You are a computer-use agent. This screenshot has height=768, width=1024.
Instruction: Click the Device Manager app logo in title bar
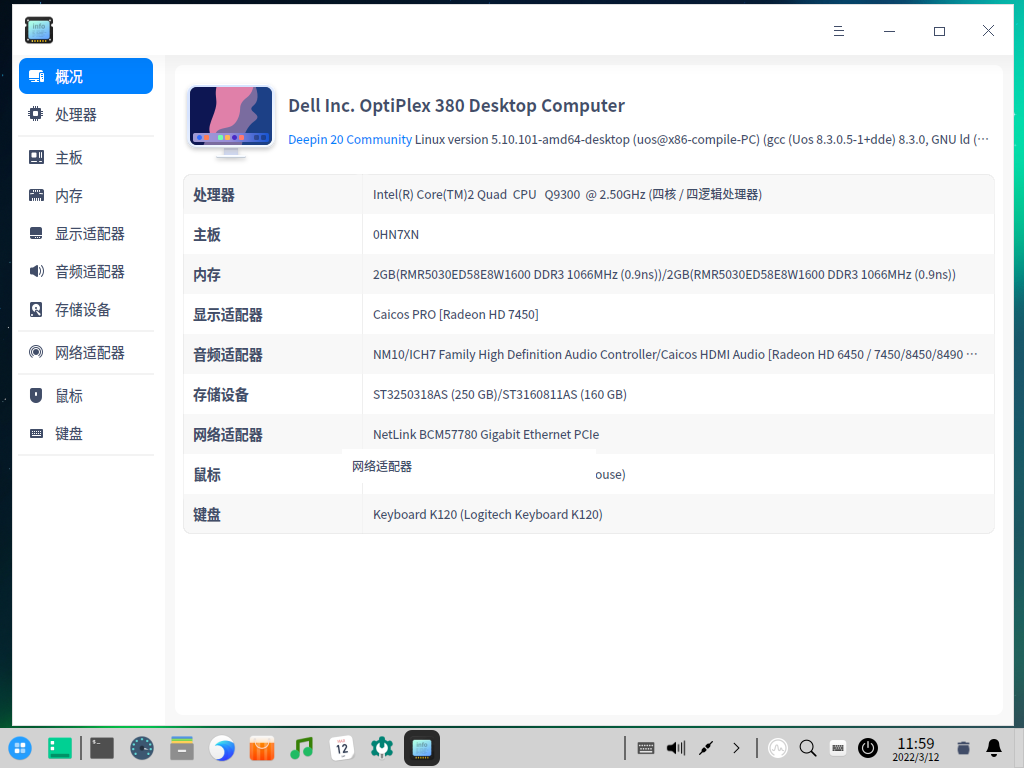click(39, 31)
